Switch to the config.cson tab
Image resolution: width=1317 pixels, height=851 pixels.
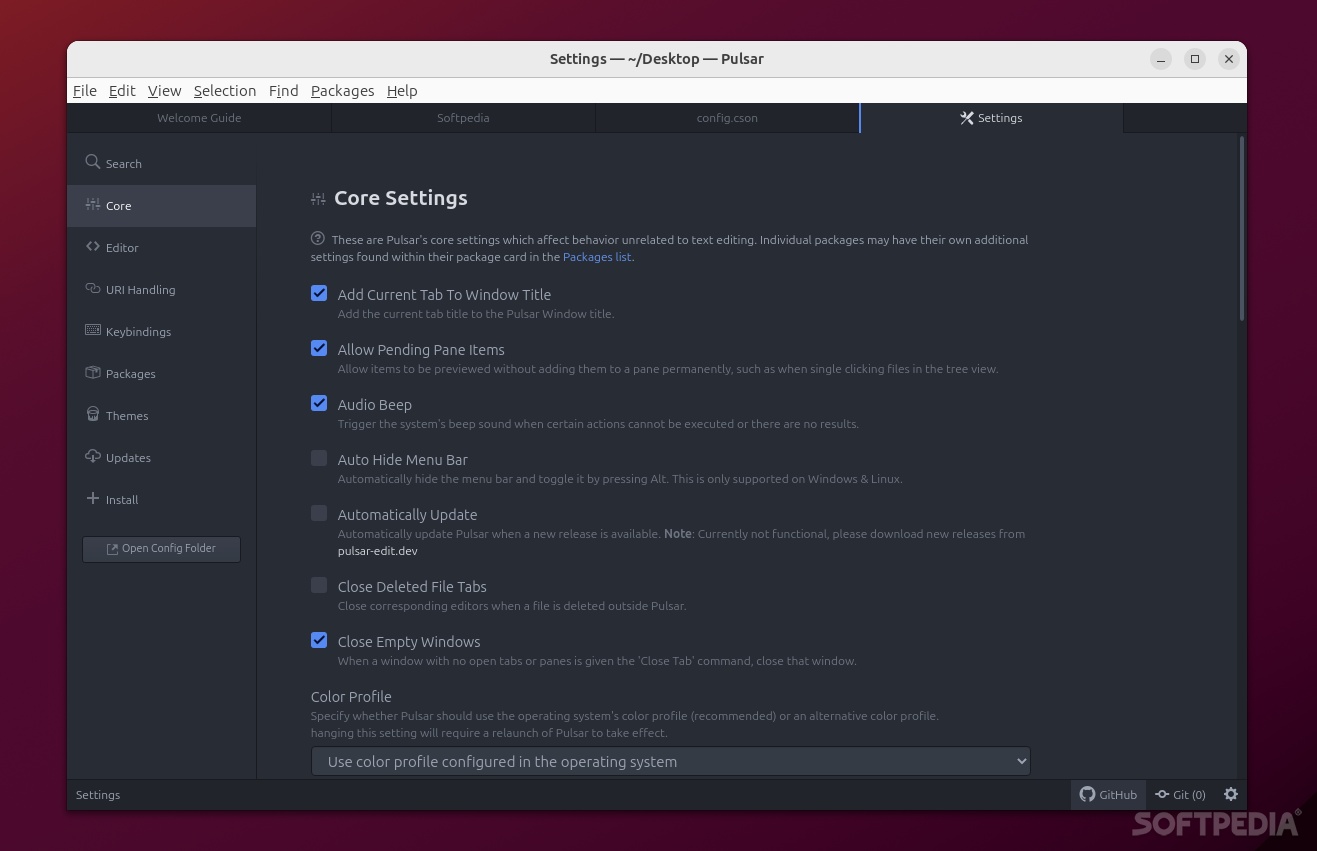point(727,117)
